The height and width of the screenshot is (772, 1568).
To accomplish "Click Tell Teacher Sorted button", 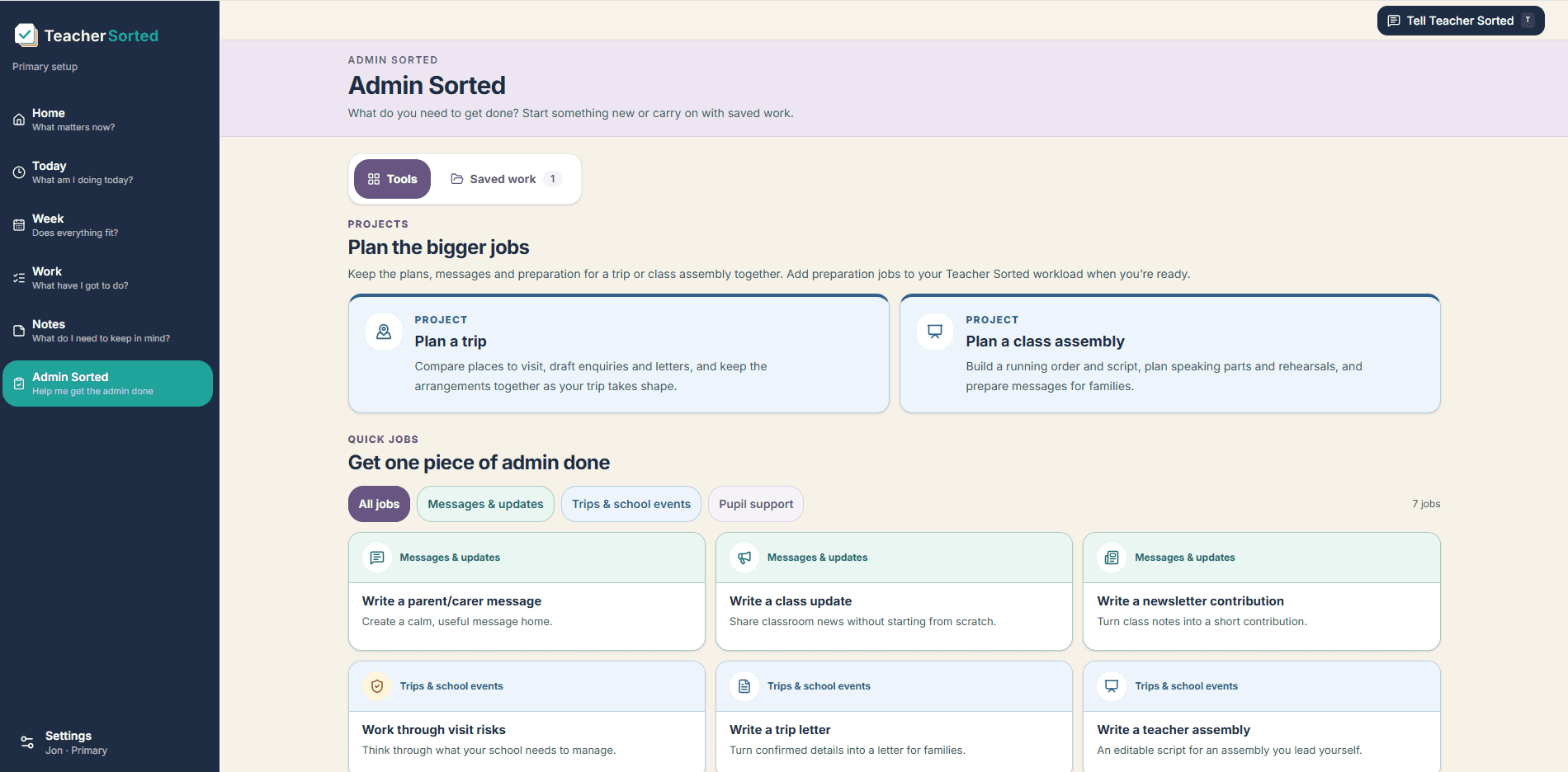I will [x=1461, y=21].
